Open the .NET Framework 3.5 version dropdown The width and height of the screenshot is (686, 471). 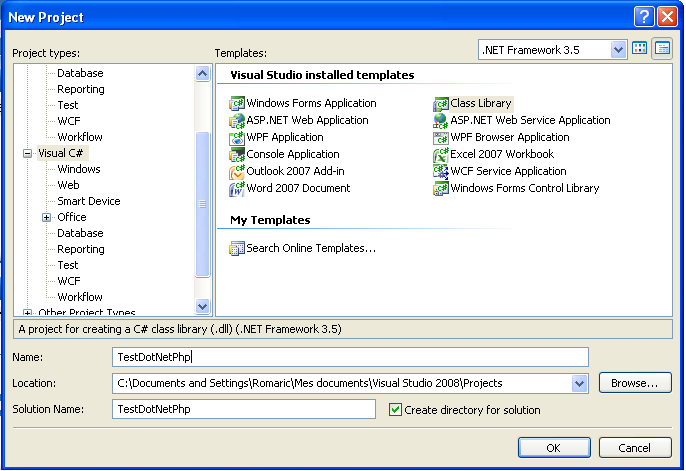617,49
